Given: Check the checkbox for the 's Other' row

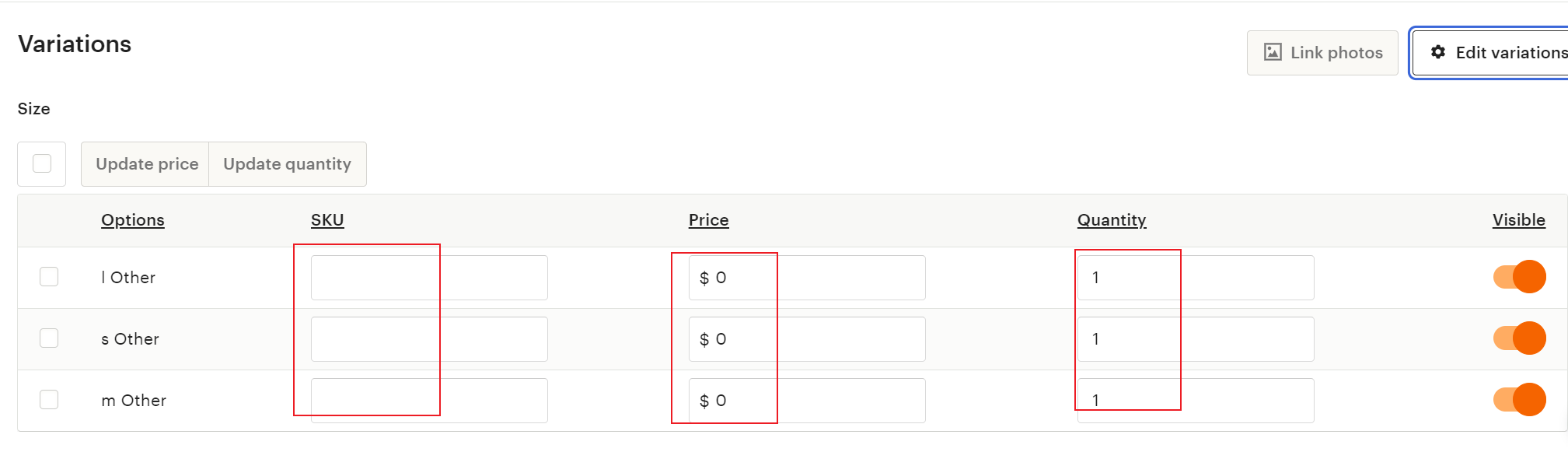Looking at the screenshot, I should (48, 338).
